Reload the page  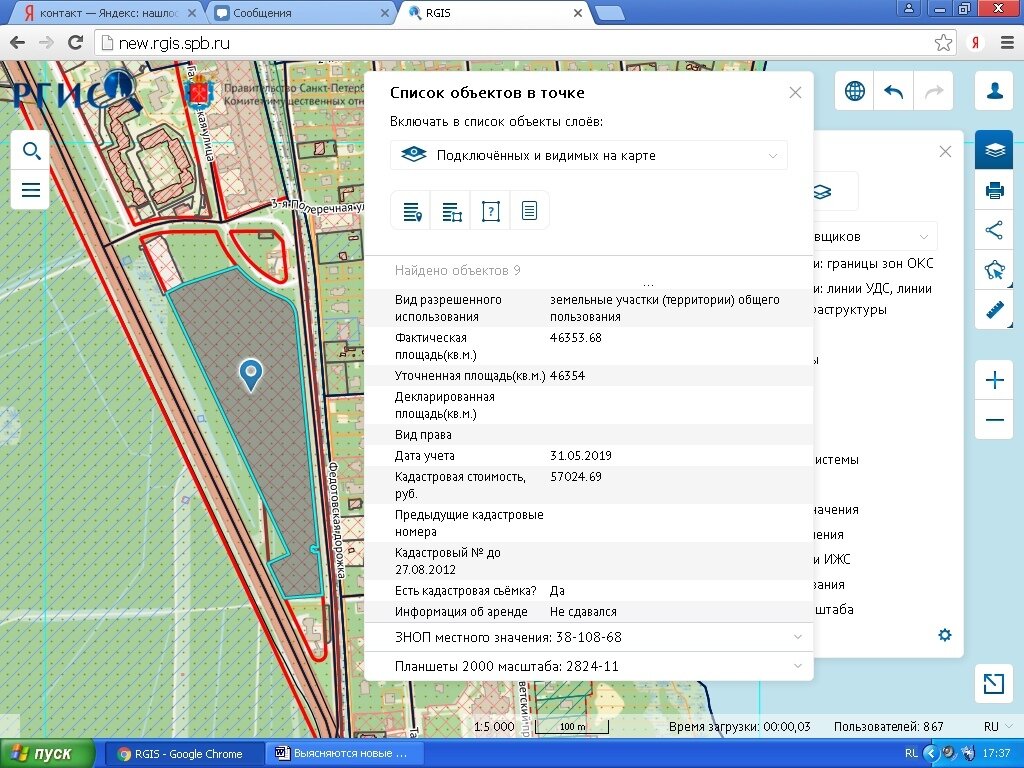pos(76,43)
